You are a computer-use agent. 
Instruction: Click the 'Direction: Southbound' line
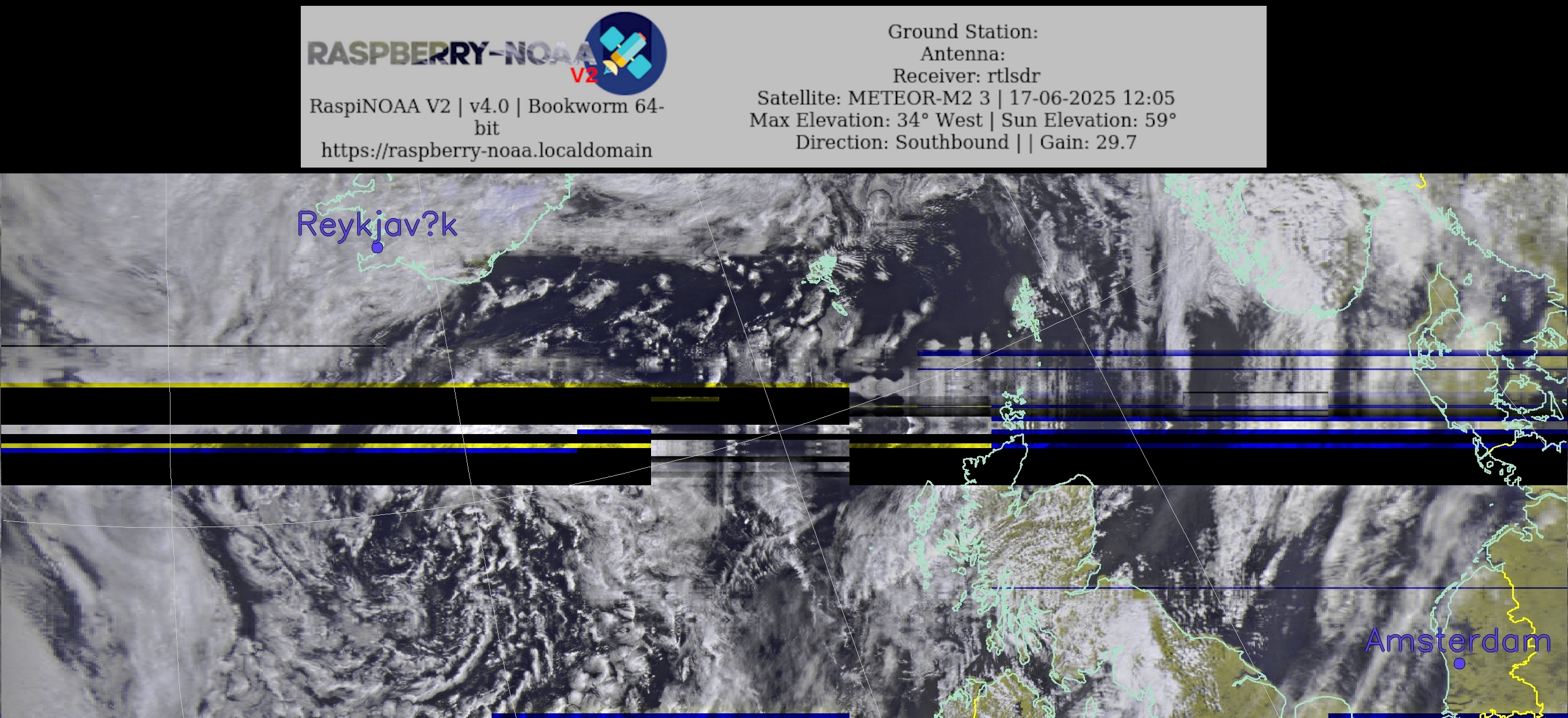point(965,142)
